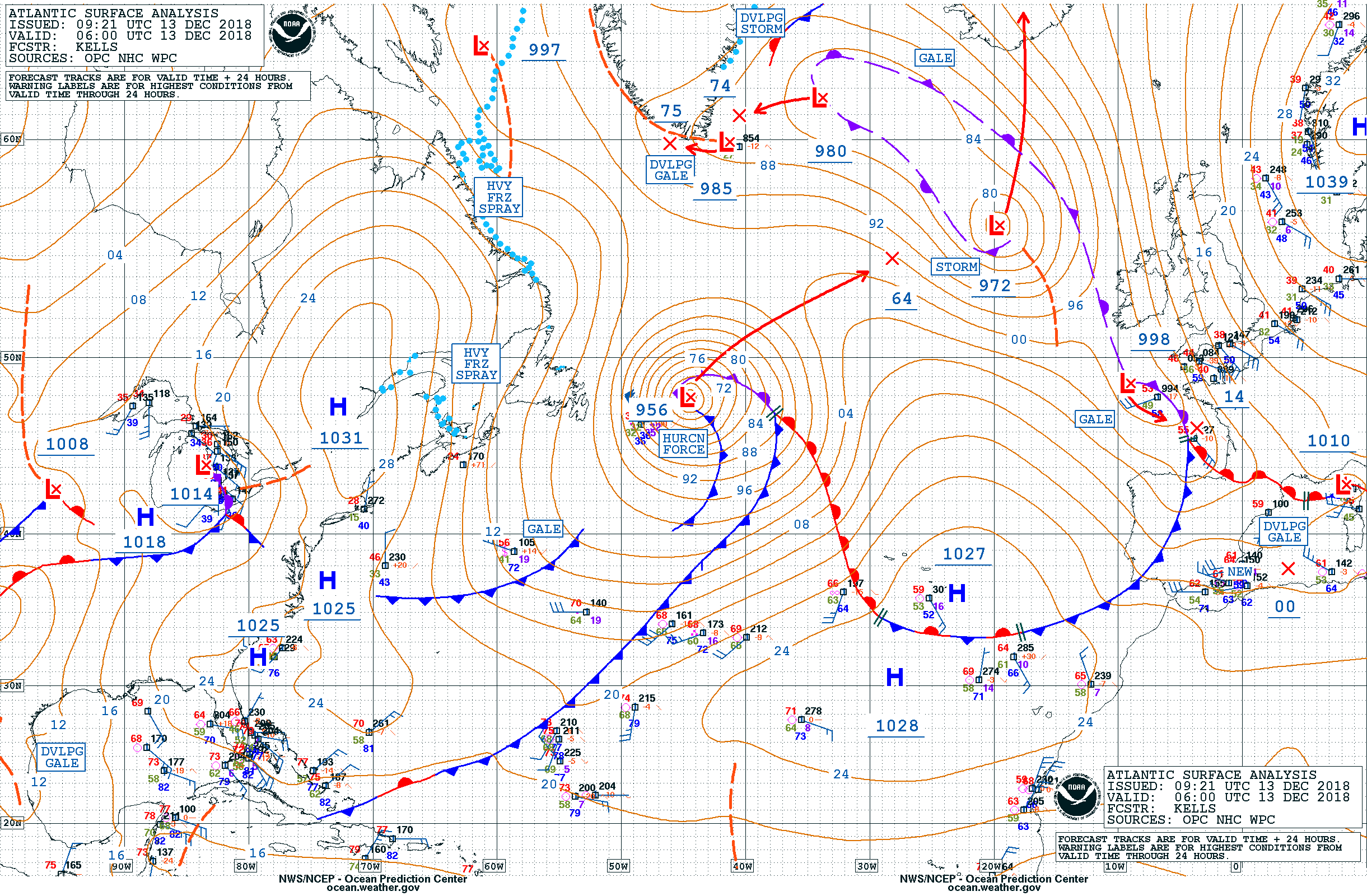Click the upper HVY FRZ SPRAY label

(498, 197)
